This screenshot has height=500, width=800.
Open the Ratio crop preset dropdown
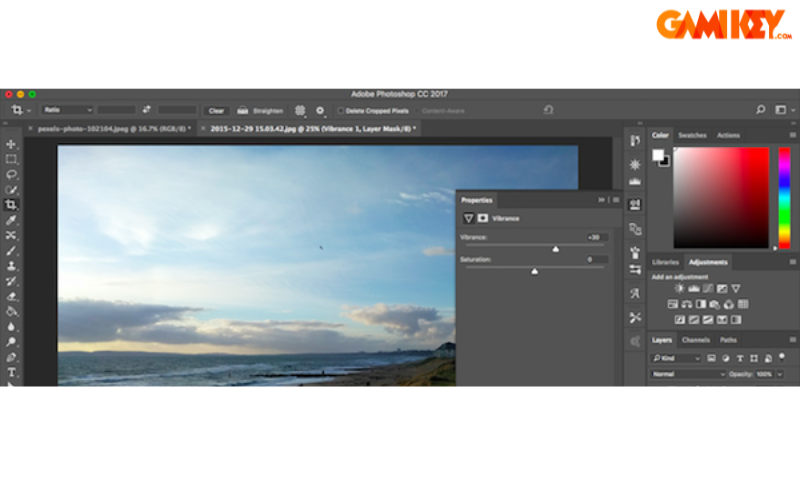pyautogui.click(x=67, y=110)
